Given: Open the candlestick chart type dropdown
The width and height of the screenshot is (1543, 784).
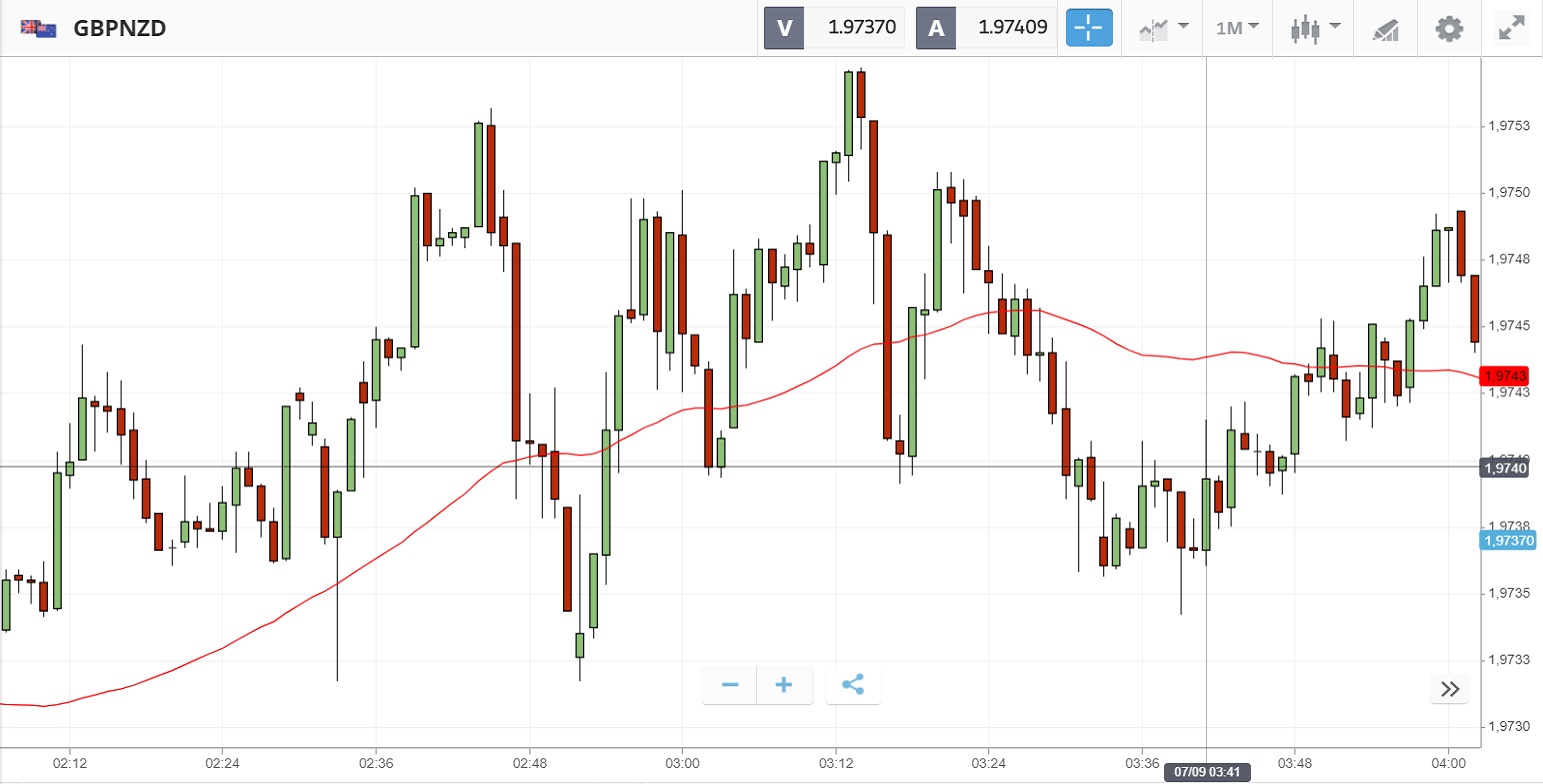Looking at the screenshot, I should pyautogui.click(x=1314, y=28).
